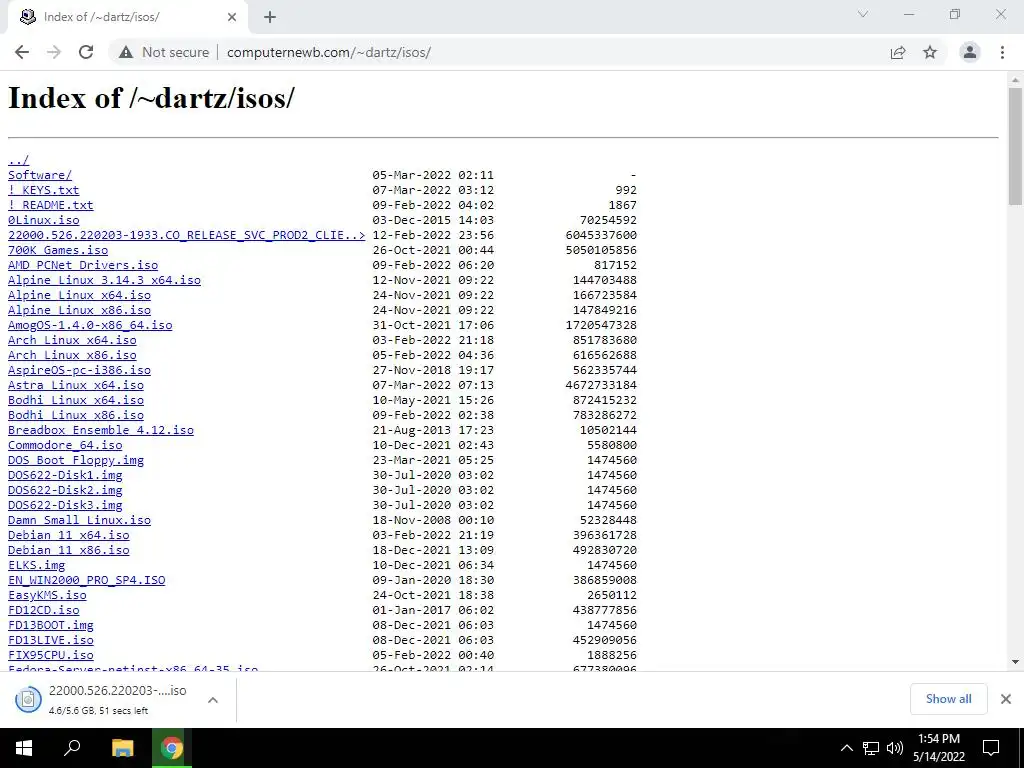The height and width of the screenshot is (768, 1024).
Task: Click Show all downloads button
Action: click(x=948, y=699)
